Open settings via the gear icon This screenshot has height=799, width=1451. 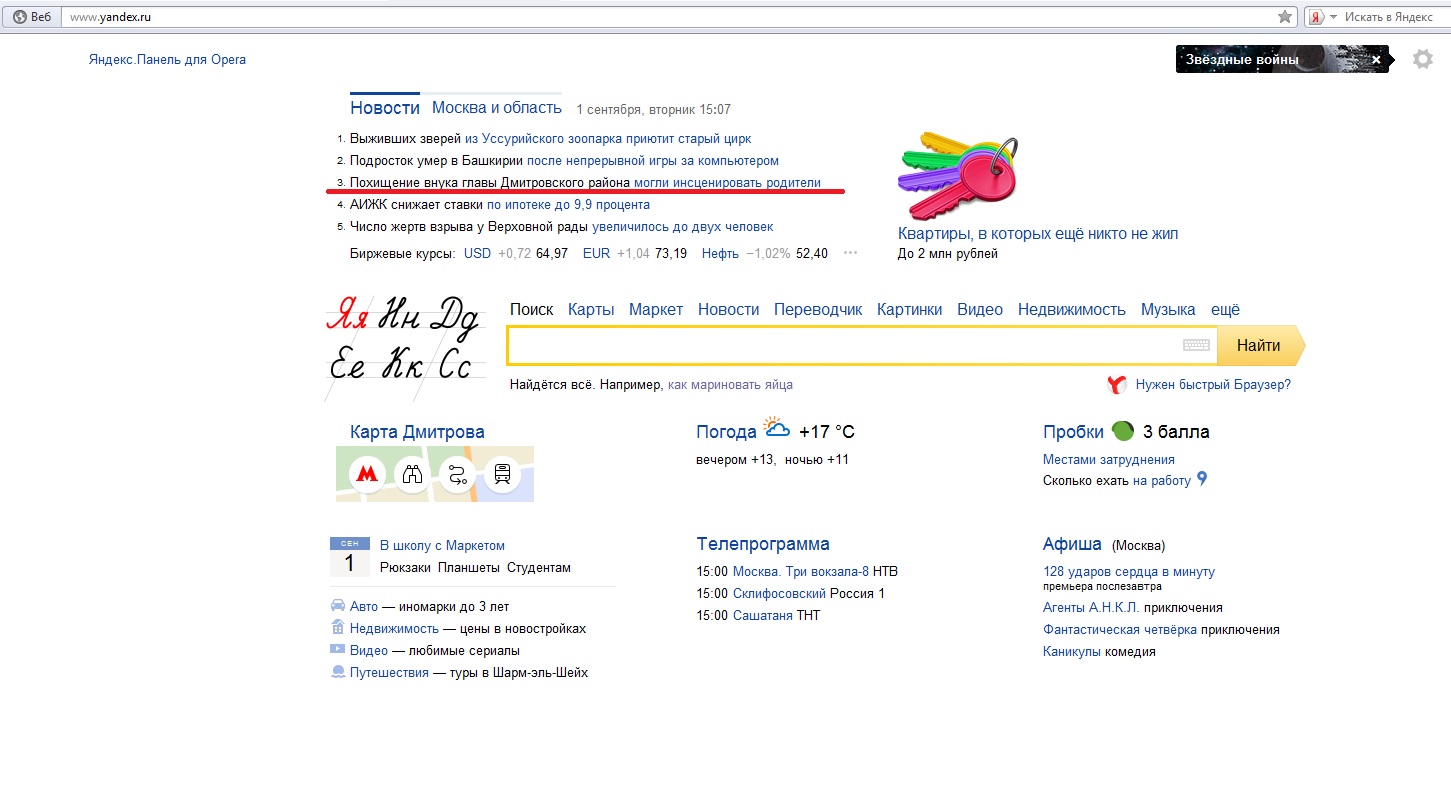point(1422,60)
